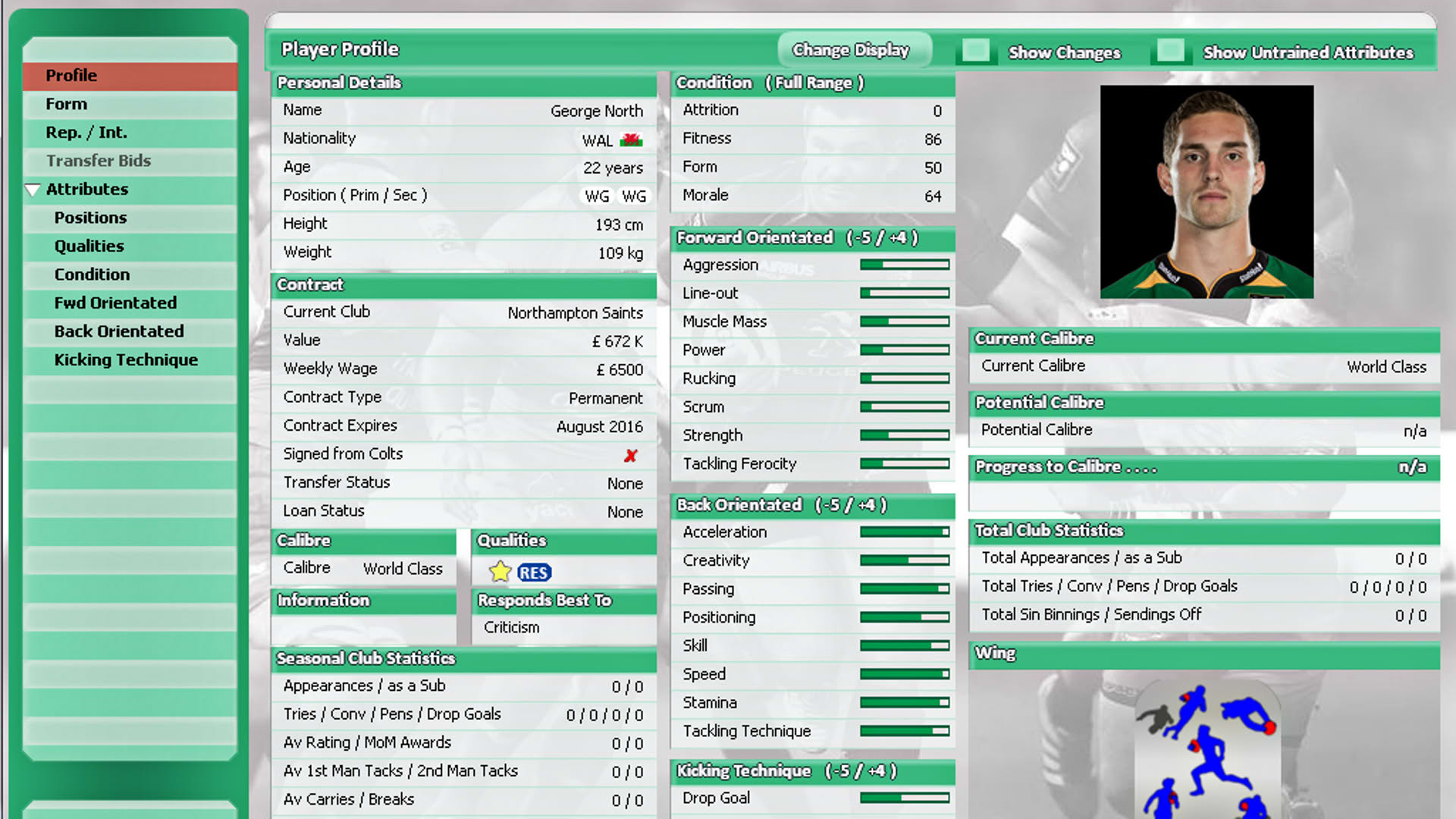Image resolution: width=1456 pixels, height=819 pixels.
Task: Select Condition under Attributes
Action: tap(130, 275)
